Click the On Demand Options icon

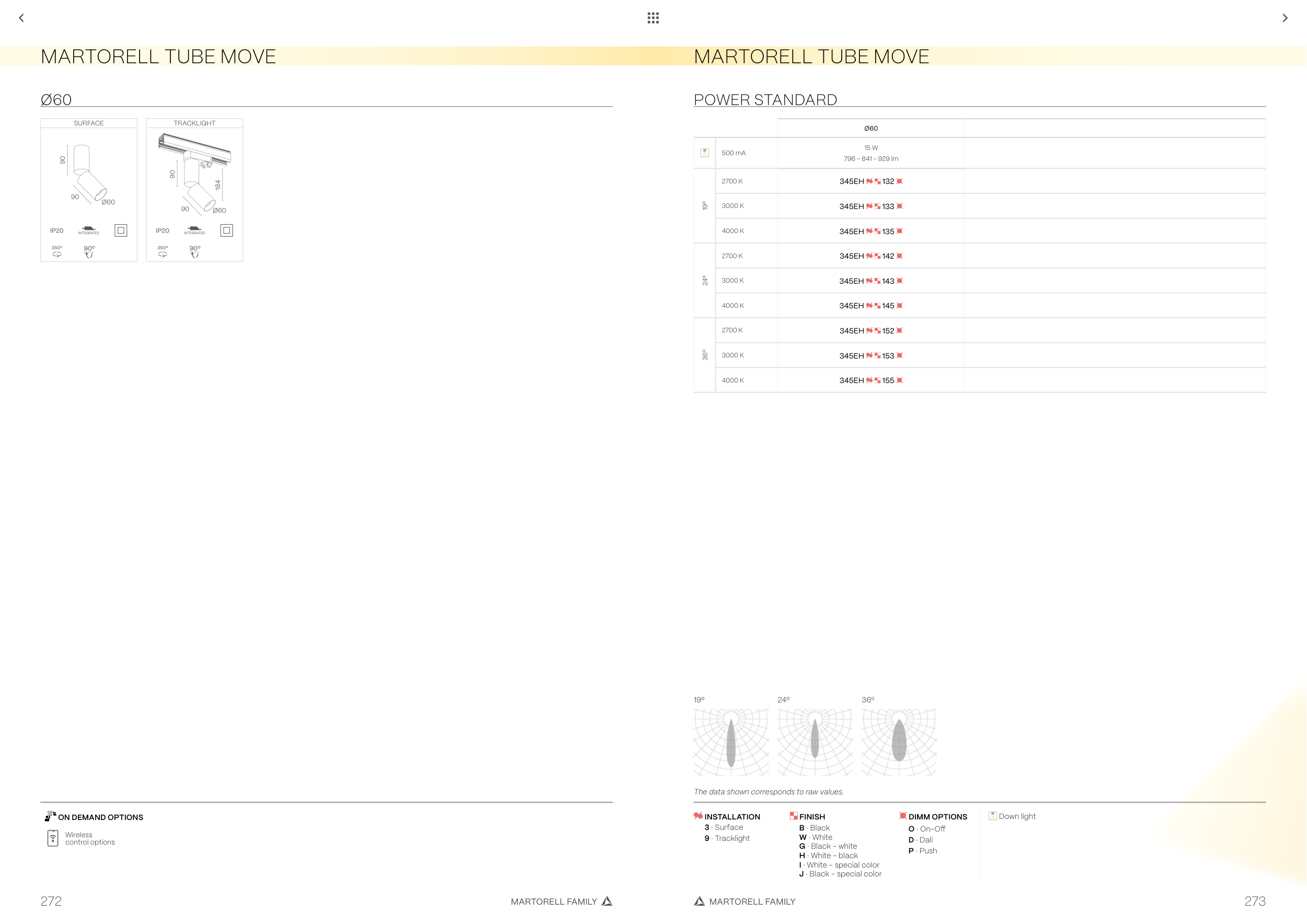(50, 816)
